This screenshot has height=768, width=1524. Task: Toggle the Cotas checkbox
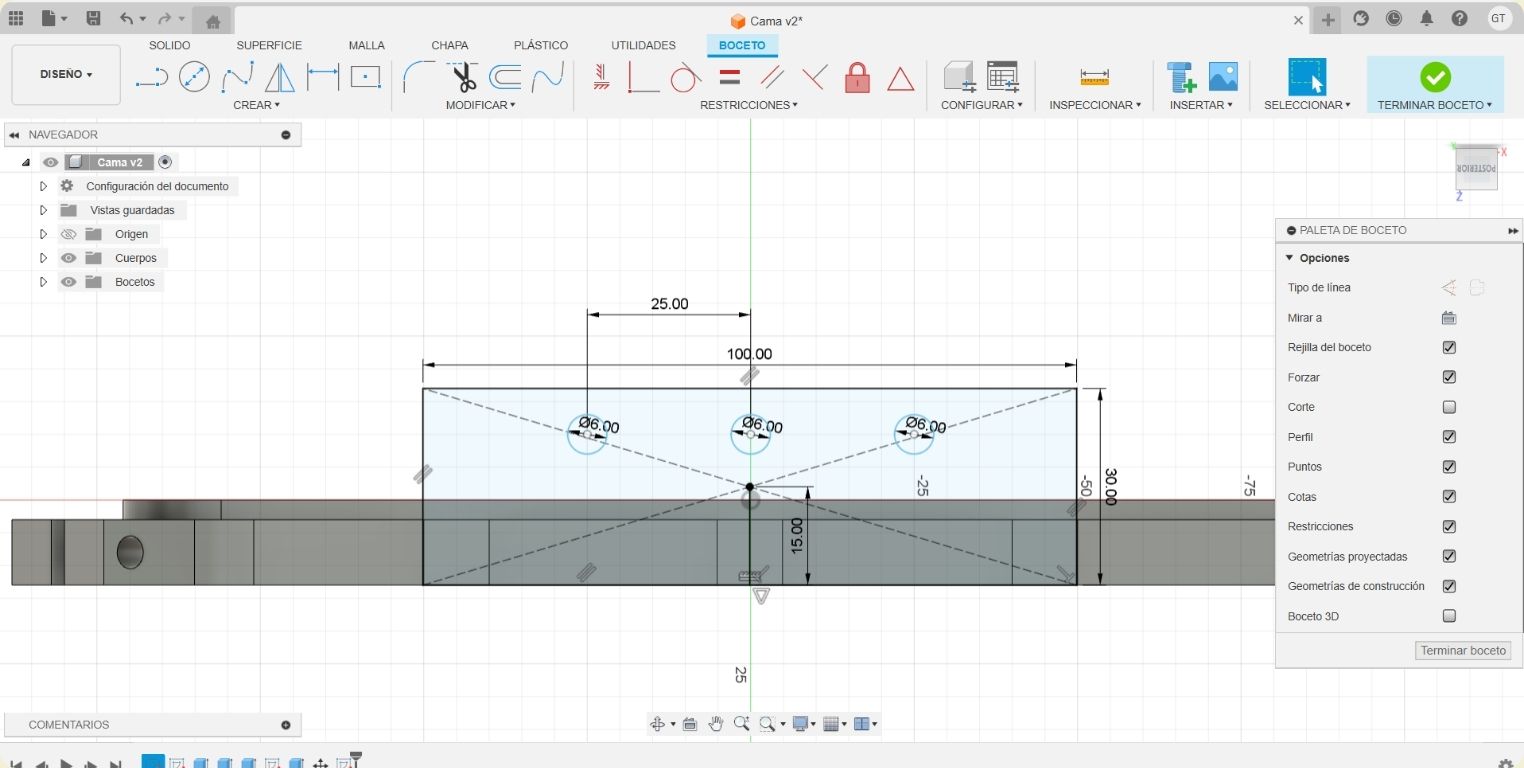(x=1449, y=497)
